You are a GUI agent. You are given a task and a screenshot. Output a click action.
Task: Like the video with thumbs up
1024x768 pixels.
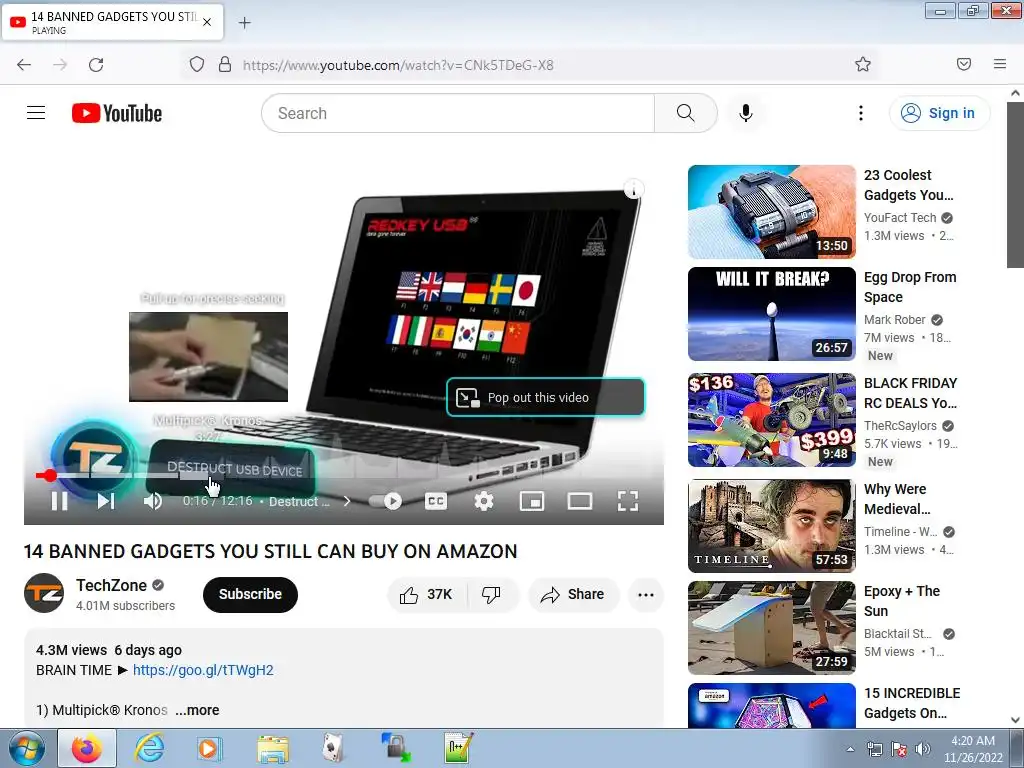tap(426, 594)
